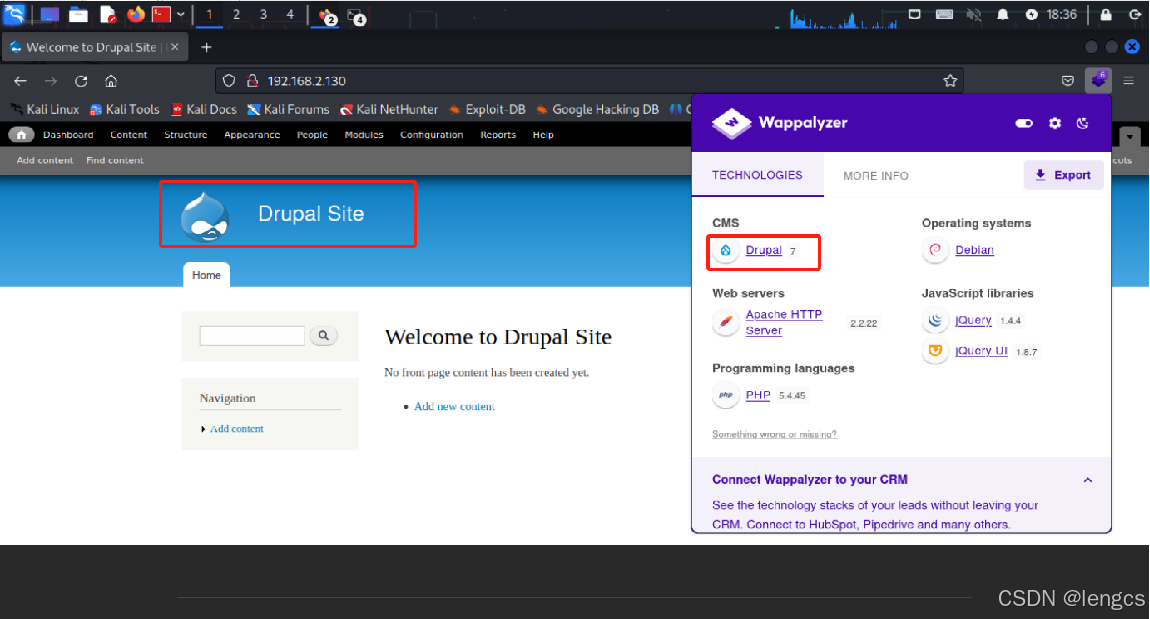Reload the current page
1150x619 pixels.
81,81
